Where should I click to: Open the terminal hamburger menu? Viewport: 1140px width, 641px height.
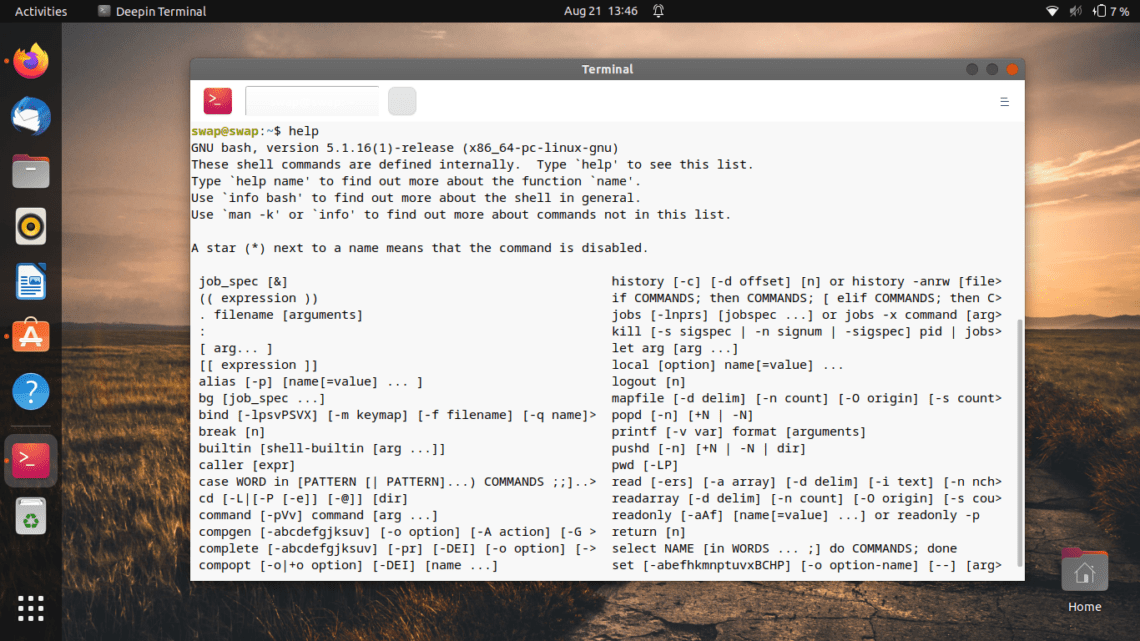1003,101
